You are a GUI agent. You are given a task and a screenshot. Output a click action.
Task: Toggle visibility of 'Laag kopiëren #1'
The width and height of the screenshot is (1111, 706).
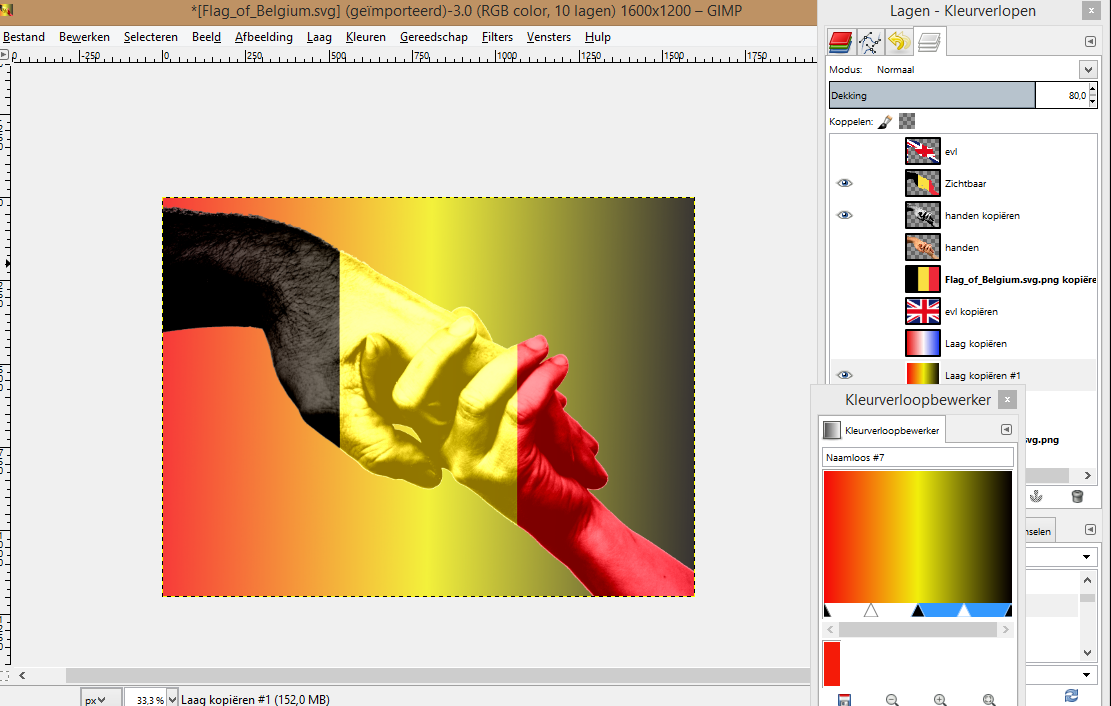coord(845,375)
